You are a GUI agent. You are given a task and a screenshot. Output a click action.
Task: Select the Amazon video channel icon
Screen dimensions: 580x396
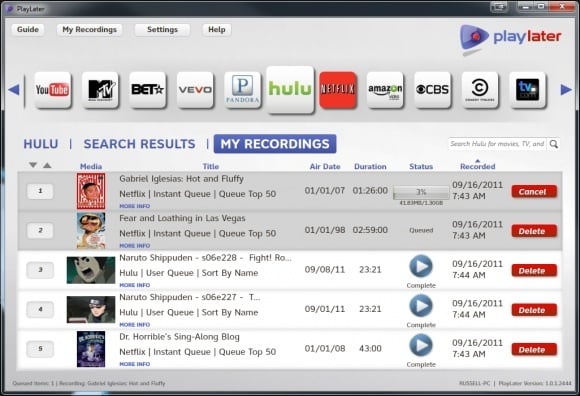point(385,90)
